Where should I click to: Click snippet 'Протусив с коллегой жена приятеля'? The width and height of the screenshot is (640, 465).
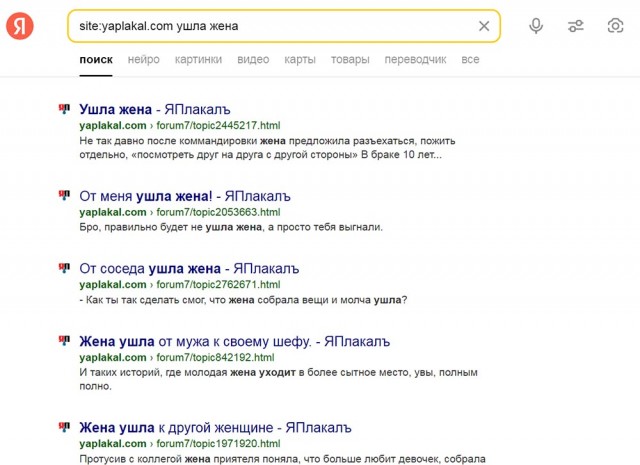click(x=282, y=459)
